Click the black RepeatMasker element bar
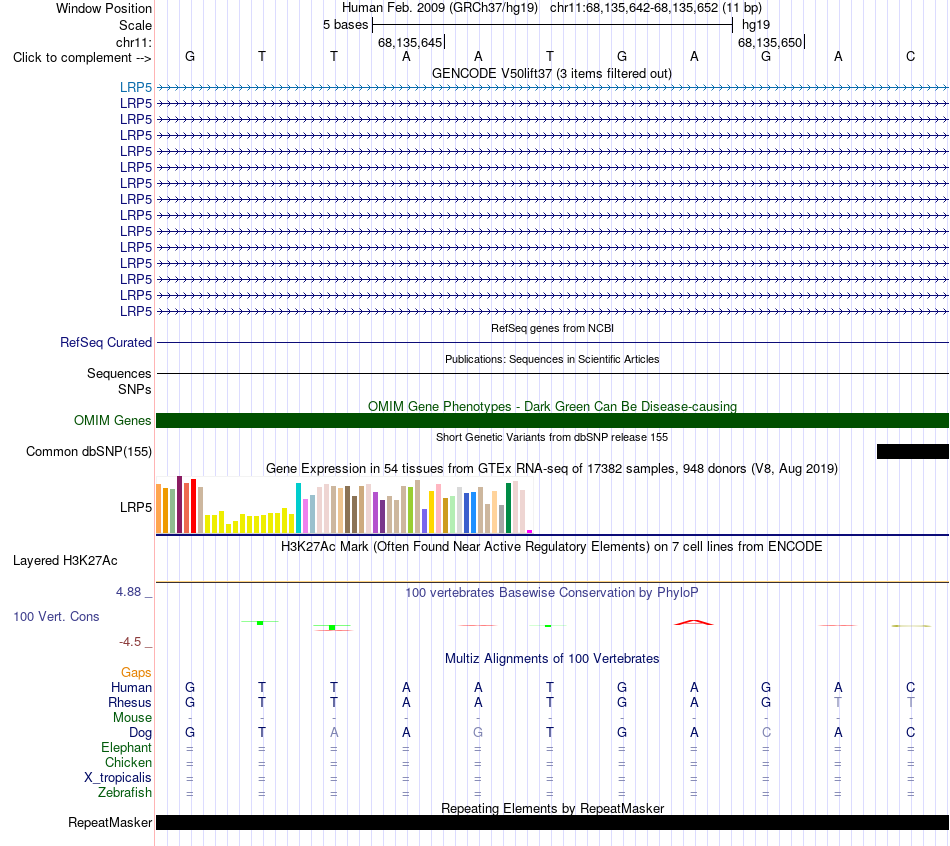The width and height of the screenshot is (950, 846). 553,822
